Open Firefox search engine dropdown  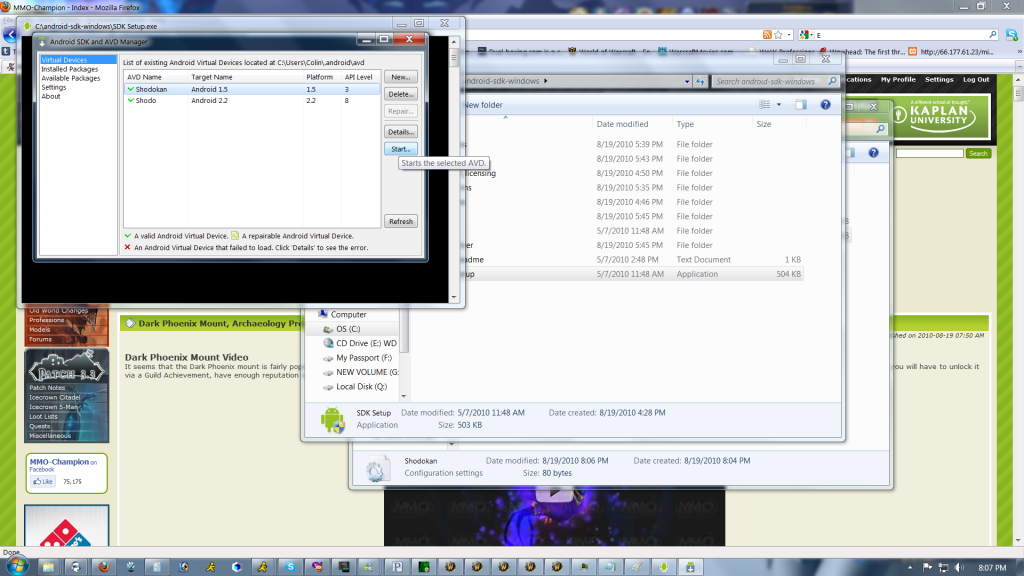click(806, 35)
